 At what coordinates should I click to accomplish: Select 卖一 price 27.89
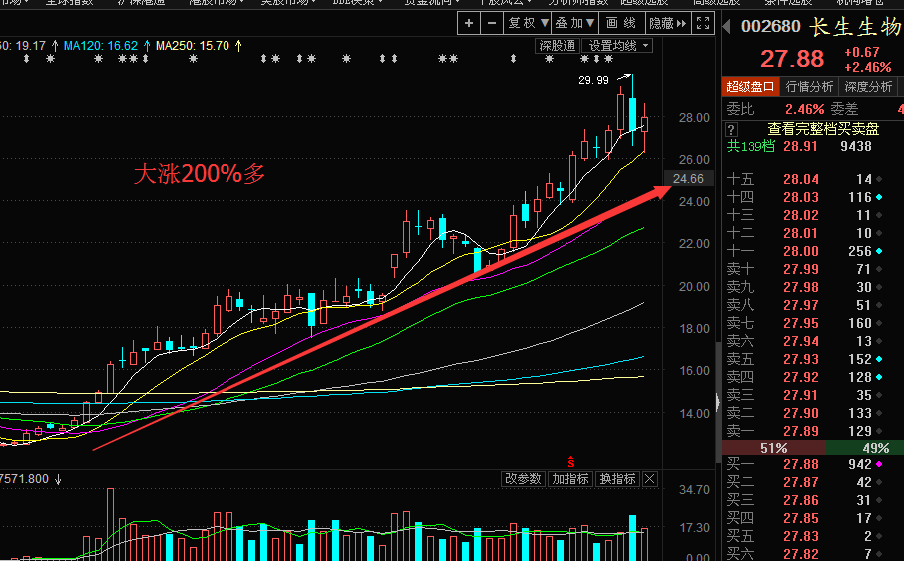pyautogui.click(x=800, y=431)
